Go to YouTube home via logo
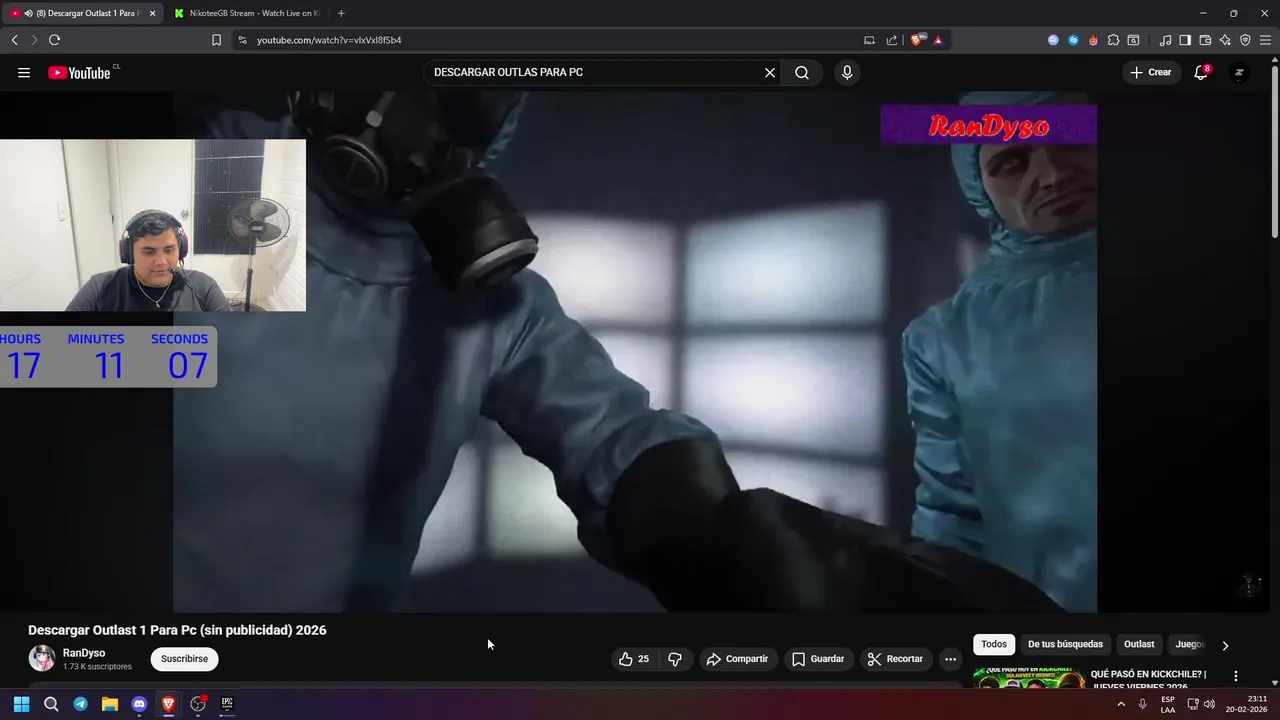The image size is (1280, 720). tap(80, 72)
